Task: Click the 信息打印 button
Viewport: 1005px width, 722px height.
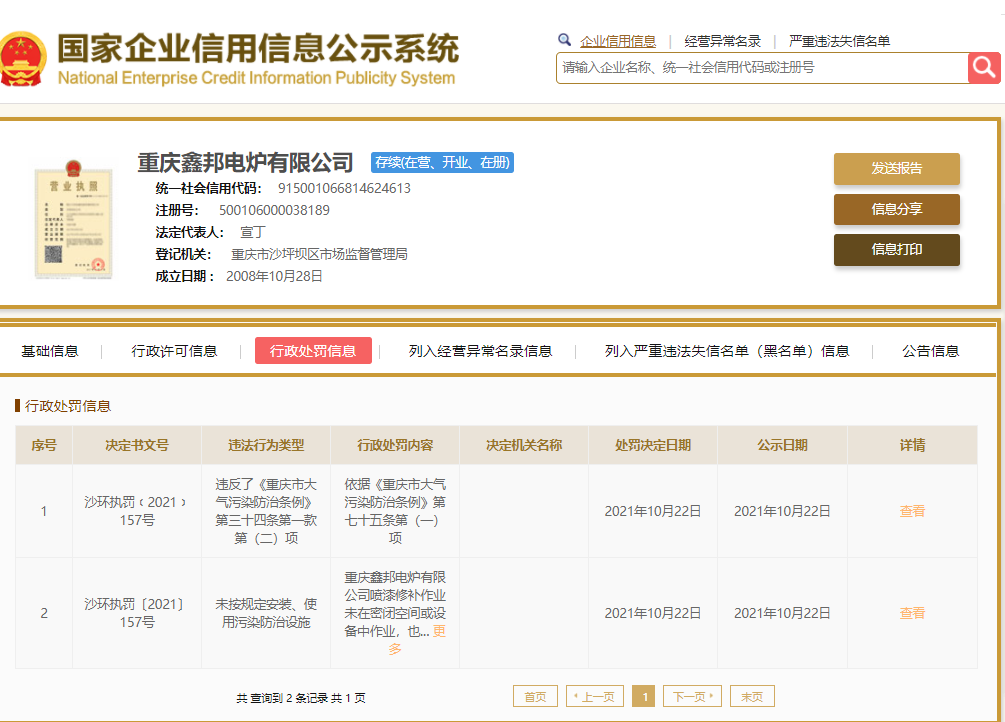Action: coord(897,249)
